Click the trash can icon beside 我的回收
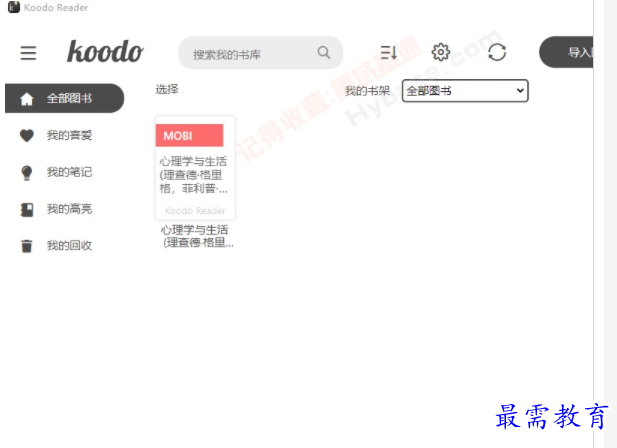Screen dimensions: 617x448 click(x=27, y=246)
